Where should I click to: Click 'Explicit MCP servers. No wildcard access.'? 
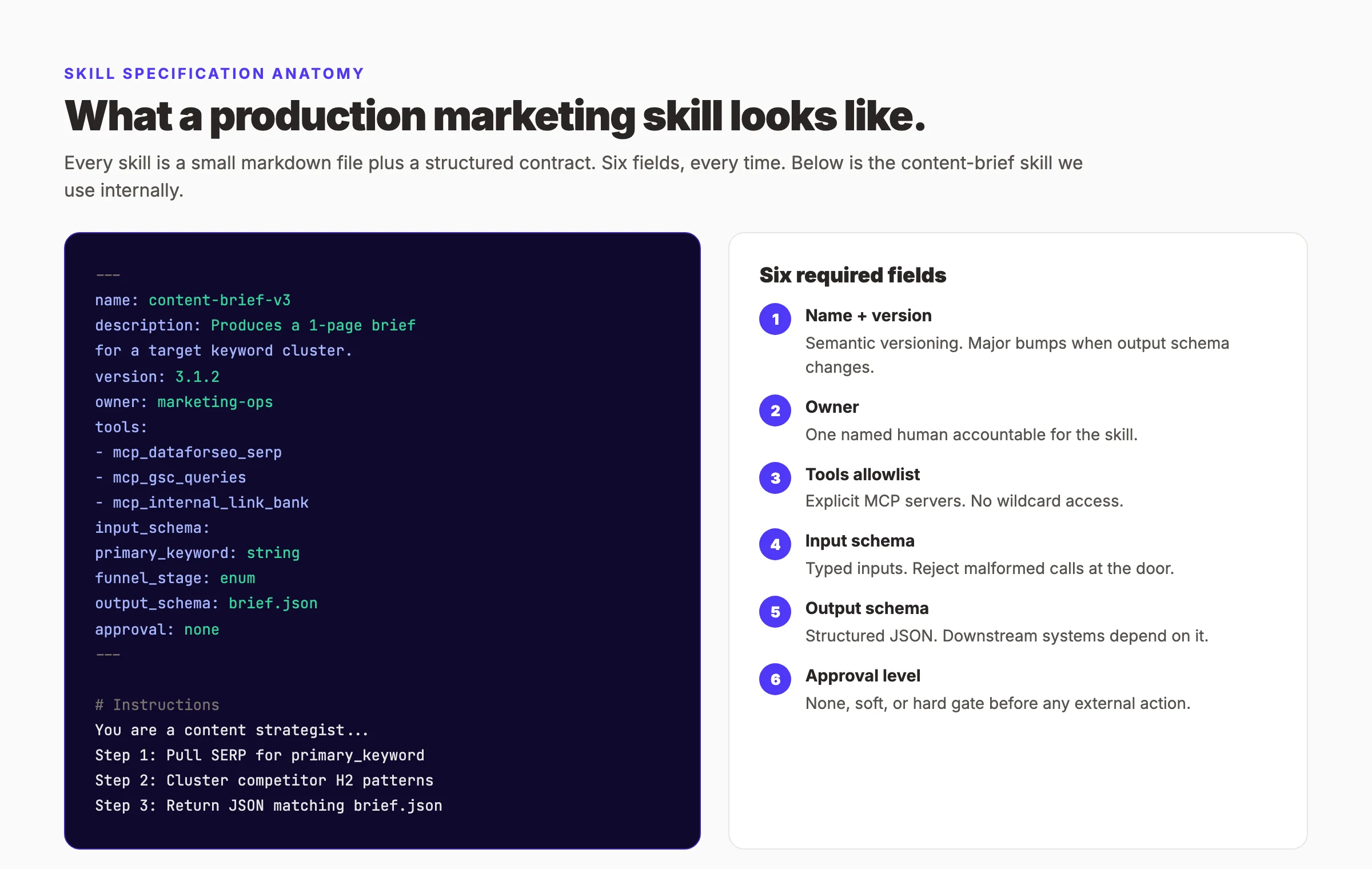click(x=964, y=501)
